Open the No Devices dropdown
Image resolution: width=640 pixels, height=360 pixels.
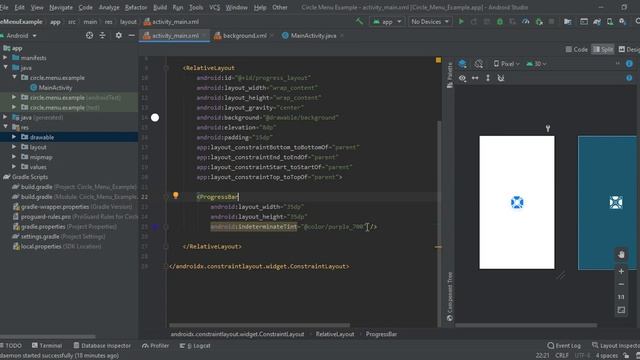click(x=430, y=21)
